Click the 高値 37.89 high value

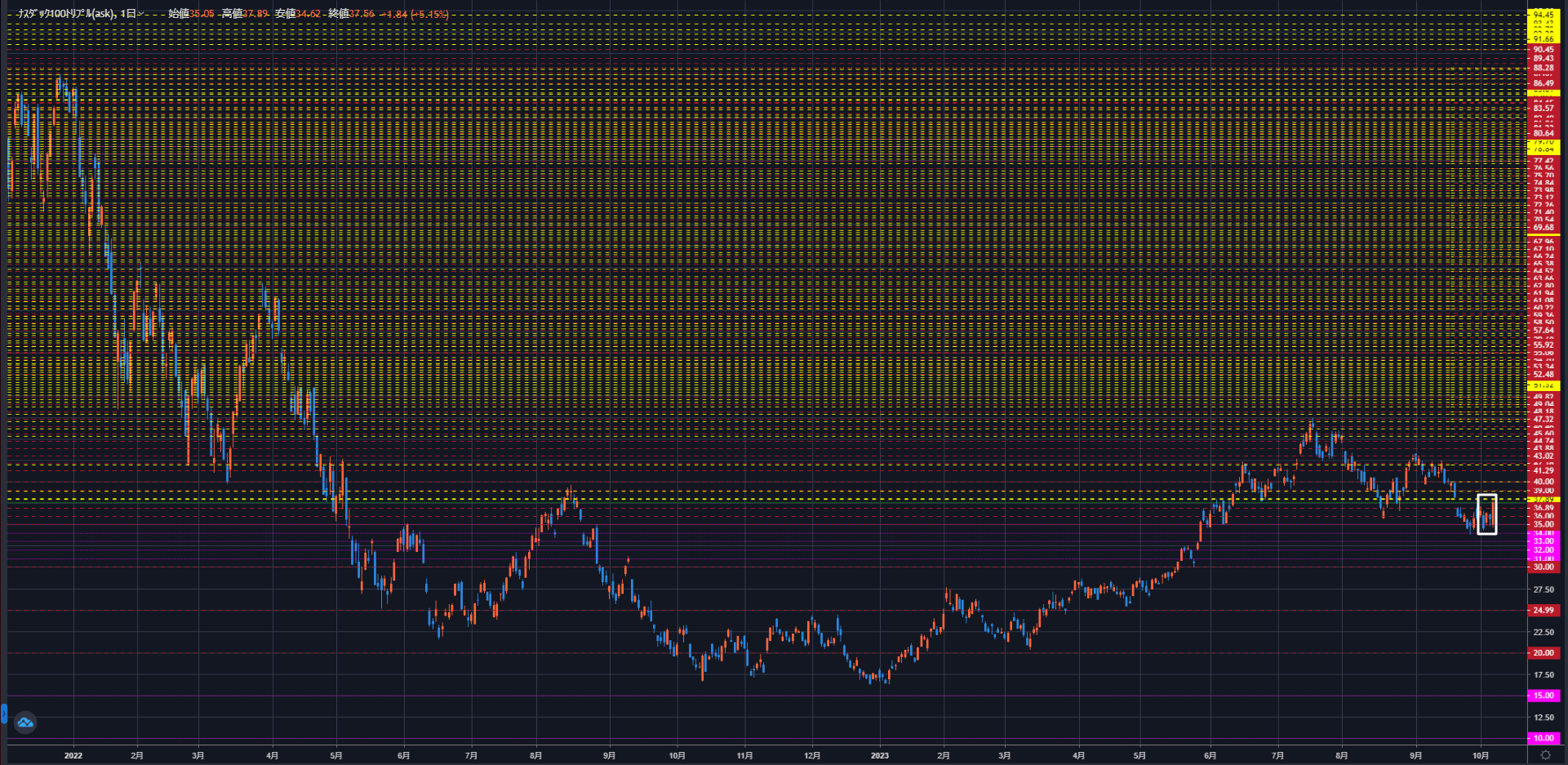(245, 14)
